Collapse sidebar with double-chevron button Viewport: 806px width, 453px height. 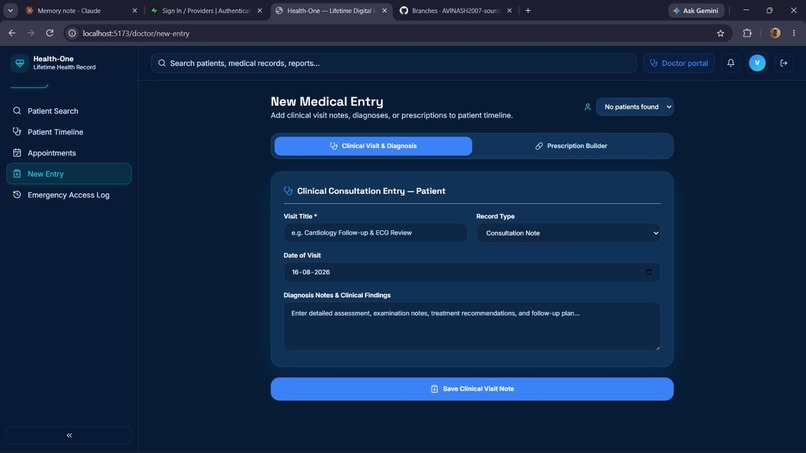tap(69, 435)
